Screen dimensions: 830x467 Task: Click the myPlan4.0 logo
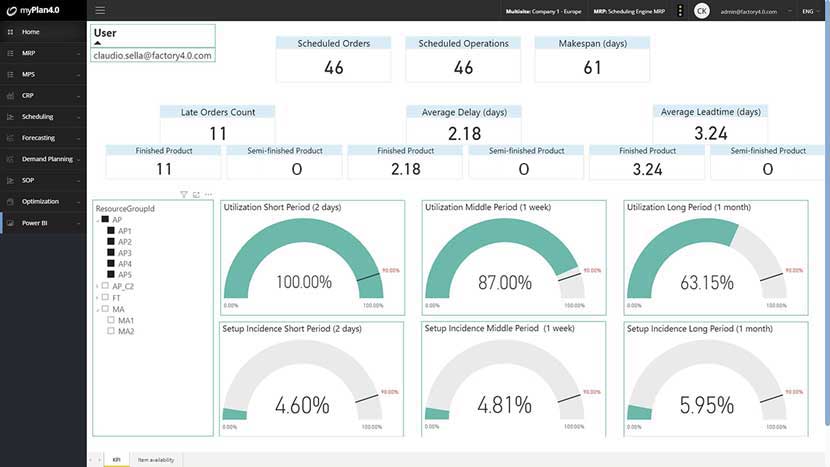tap(33, 10)
